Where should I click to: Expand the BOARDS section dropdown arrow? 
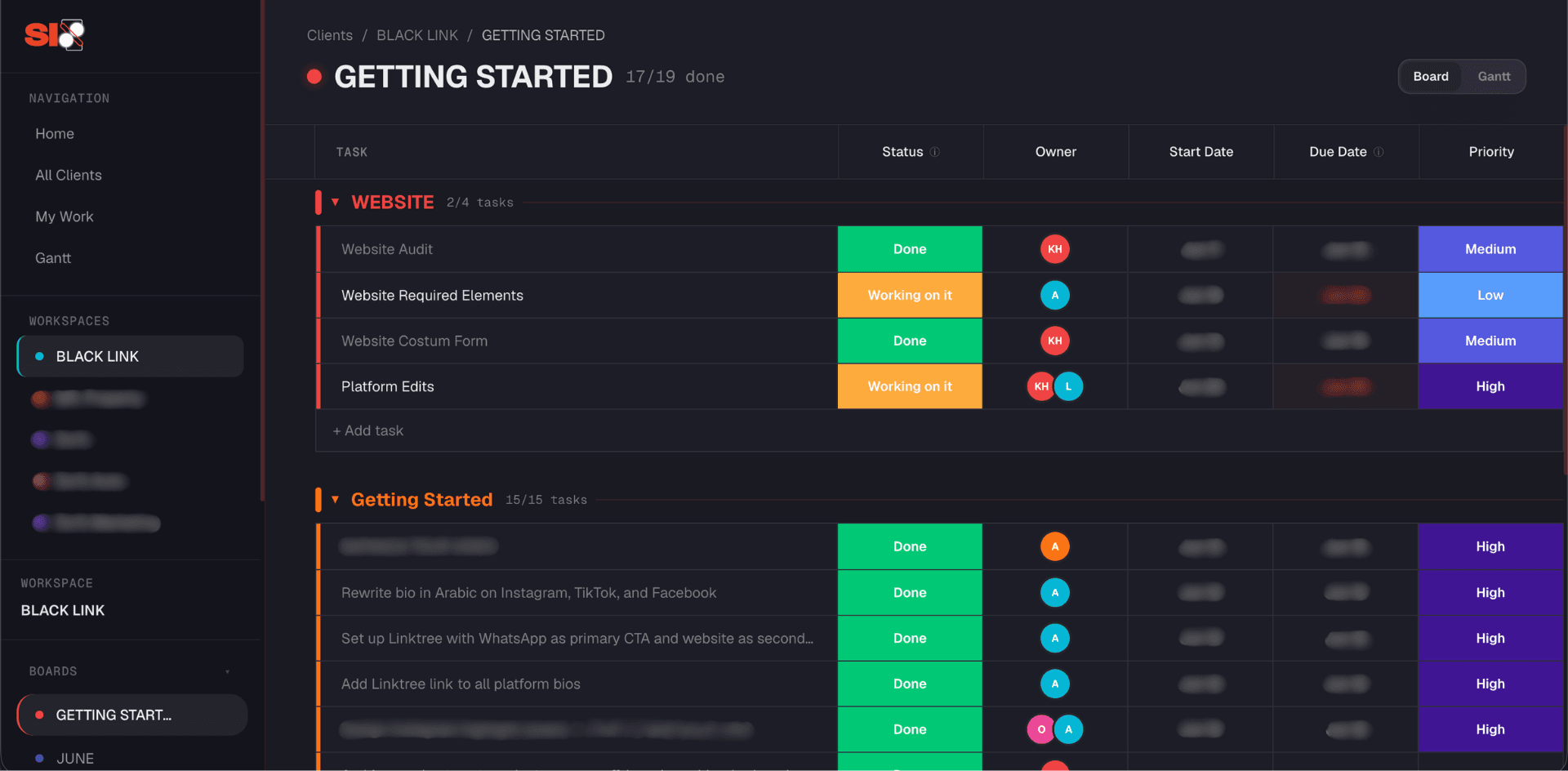click(228, 671)
